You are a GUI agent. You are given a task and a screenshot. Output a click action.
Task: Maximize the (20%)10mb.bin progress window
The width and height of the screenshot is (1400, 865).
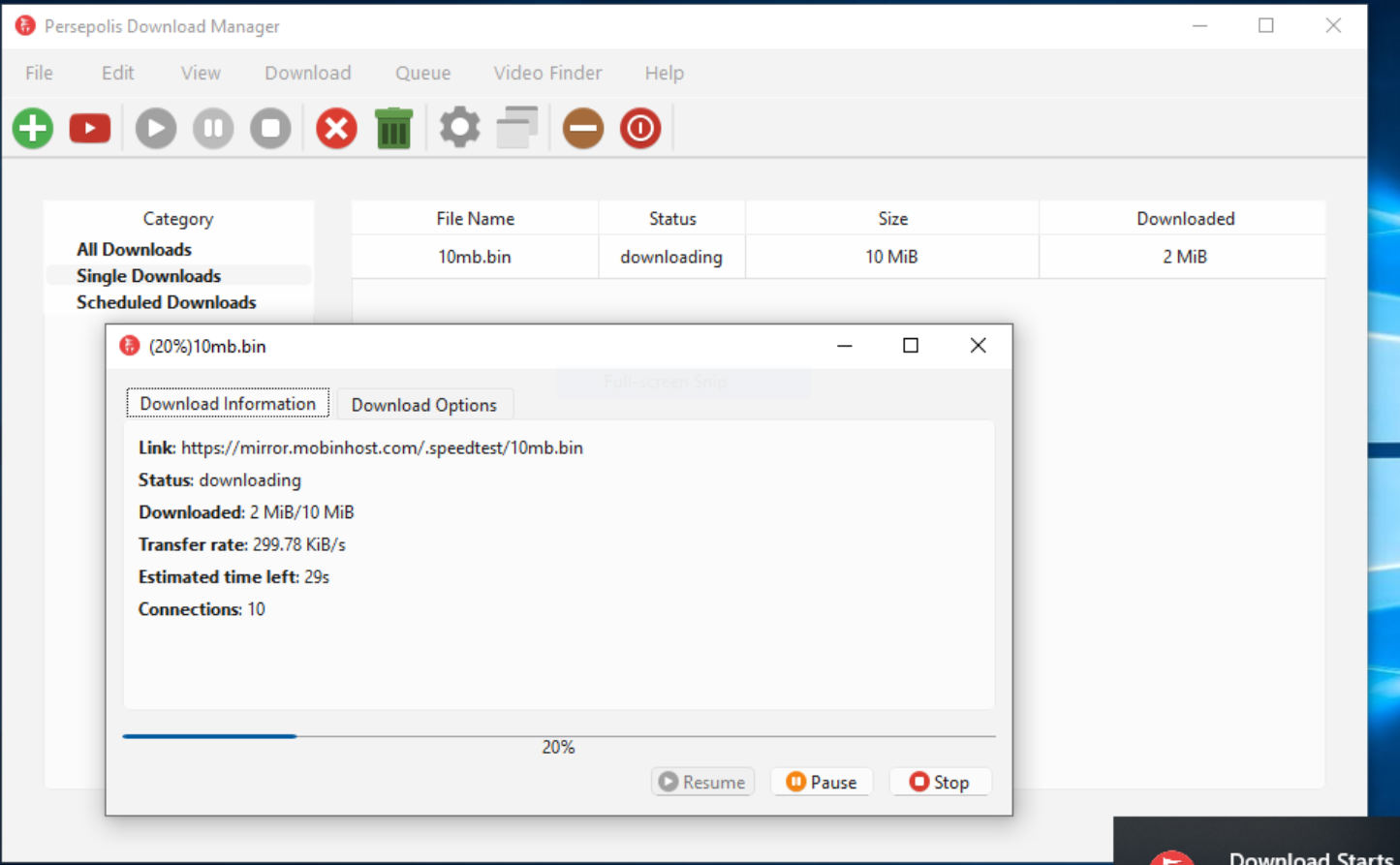[x=911, y=346]
